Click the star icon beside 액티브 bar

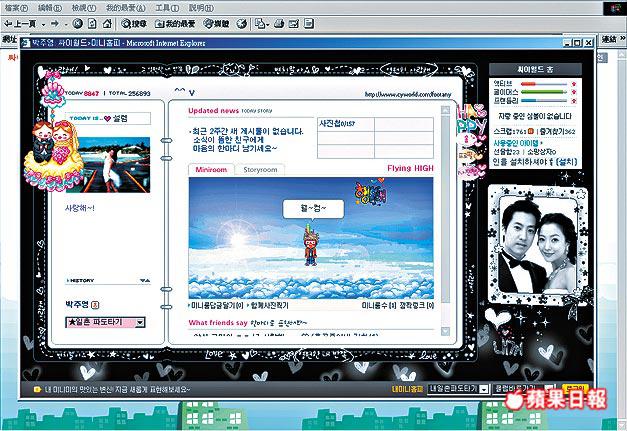[574, 84]
